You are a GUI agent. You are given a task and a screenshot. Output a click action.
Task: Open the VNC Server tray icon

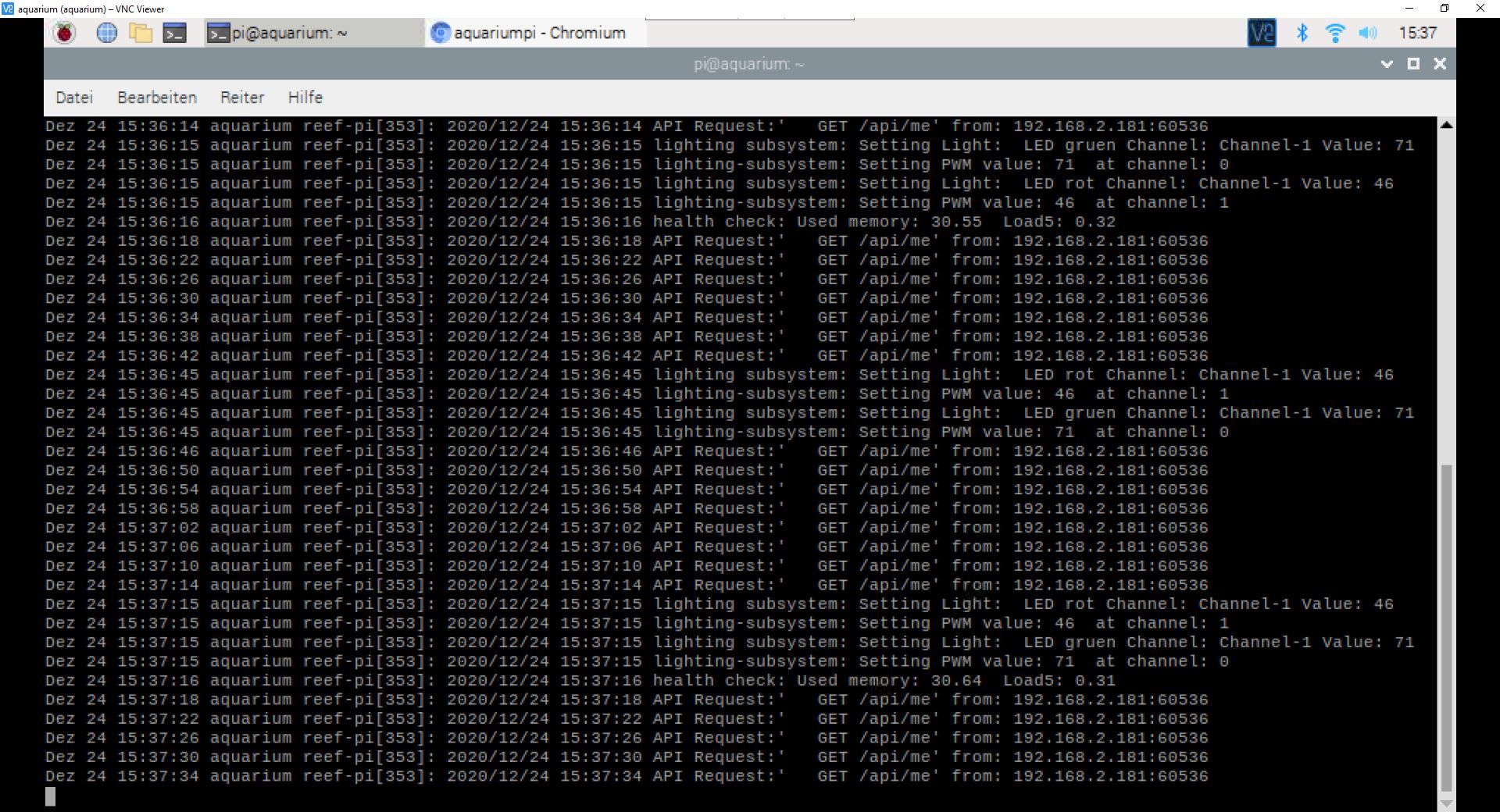coord(1262,33)
